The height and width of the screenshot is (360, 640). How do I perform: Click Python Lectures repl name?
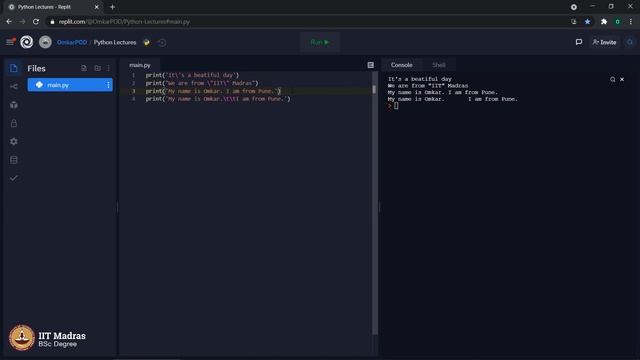coord(115,42)
